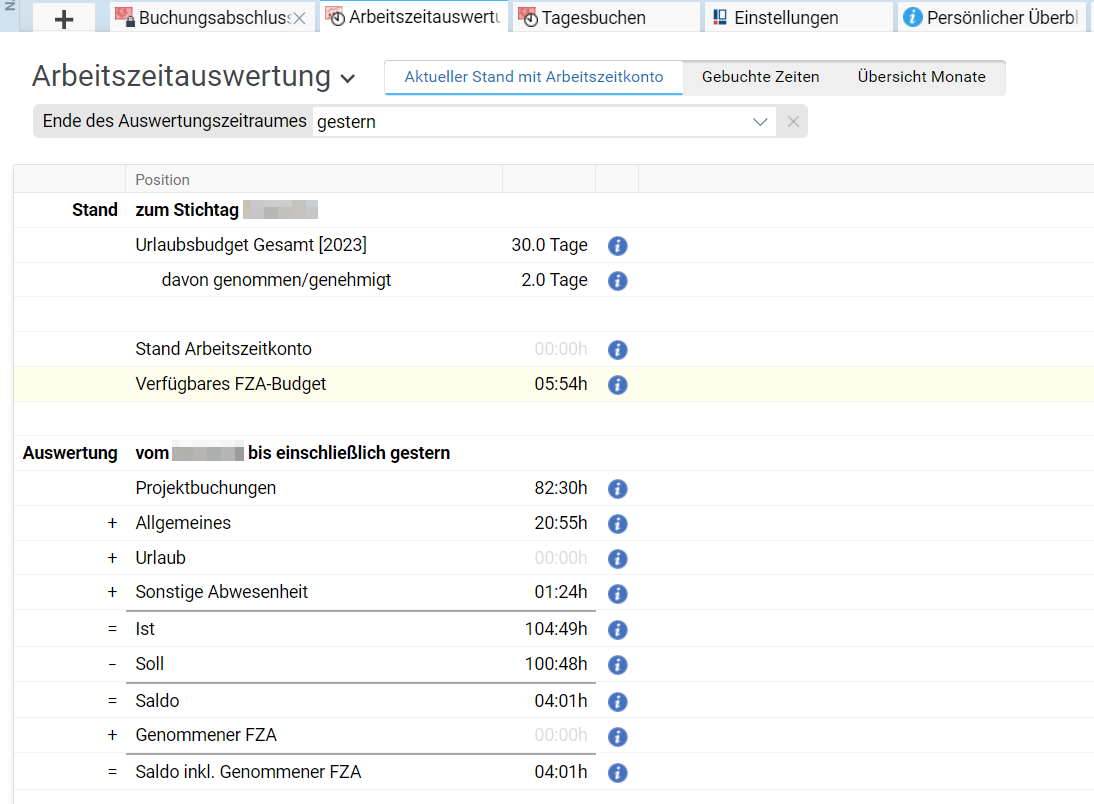The height and width of the screenshot is (804, 1094).
Task: Add a new tab with plus icon
Action: coord(63,19)
